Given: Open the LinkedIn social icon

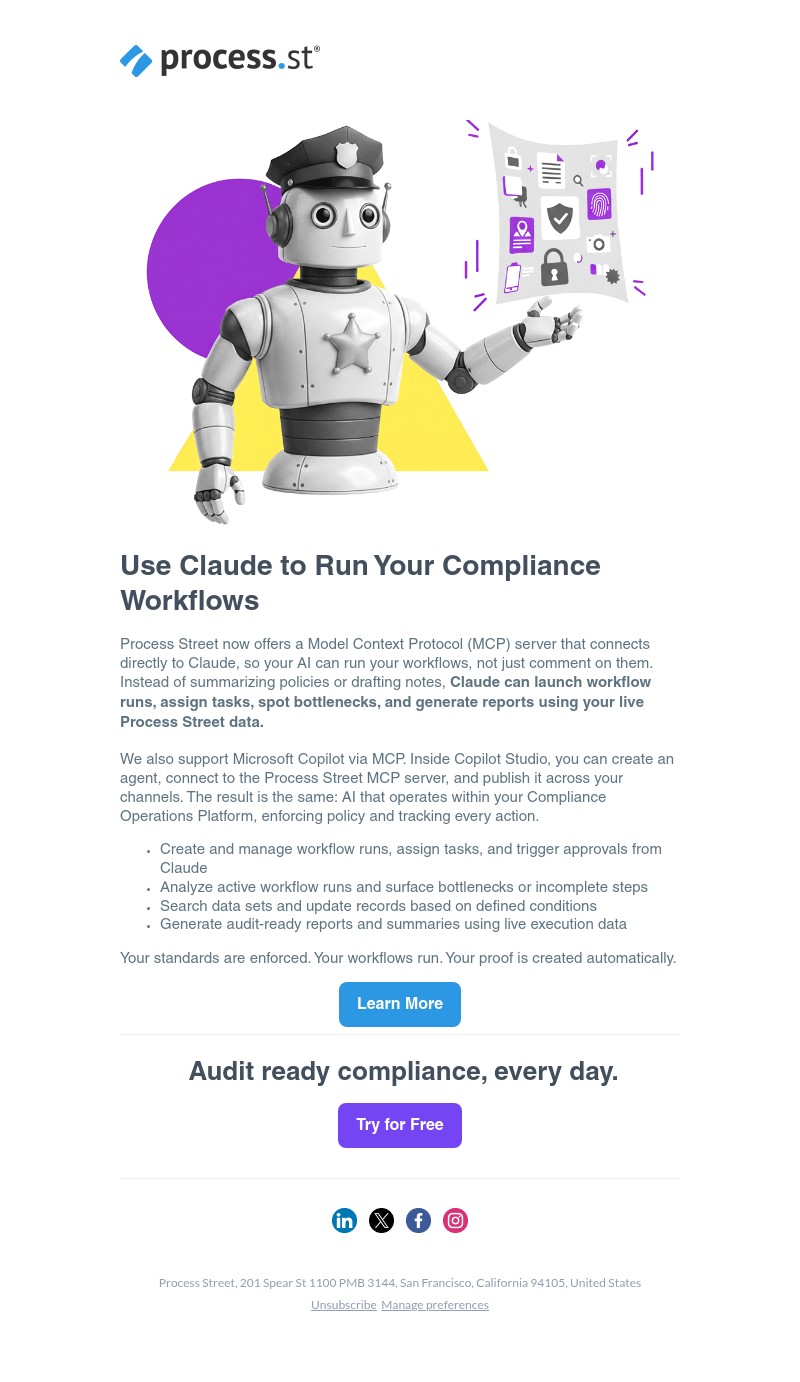Looking at the screenshot, I should pyautogui.click(x=344, y=1220).
